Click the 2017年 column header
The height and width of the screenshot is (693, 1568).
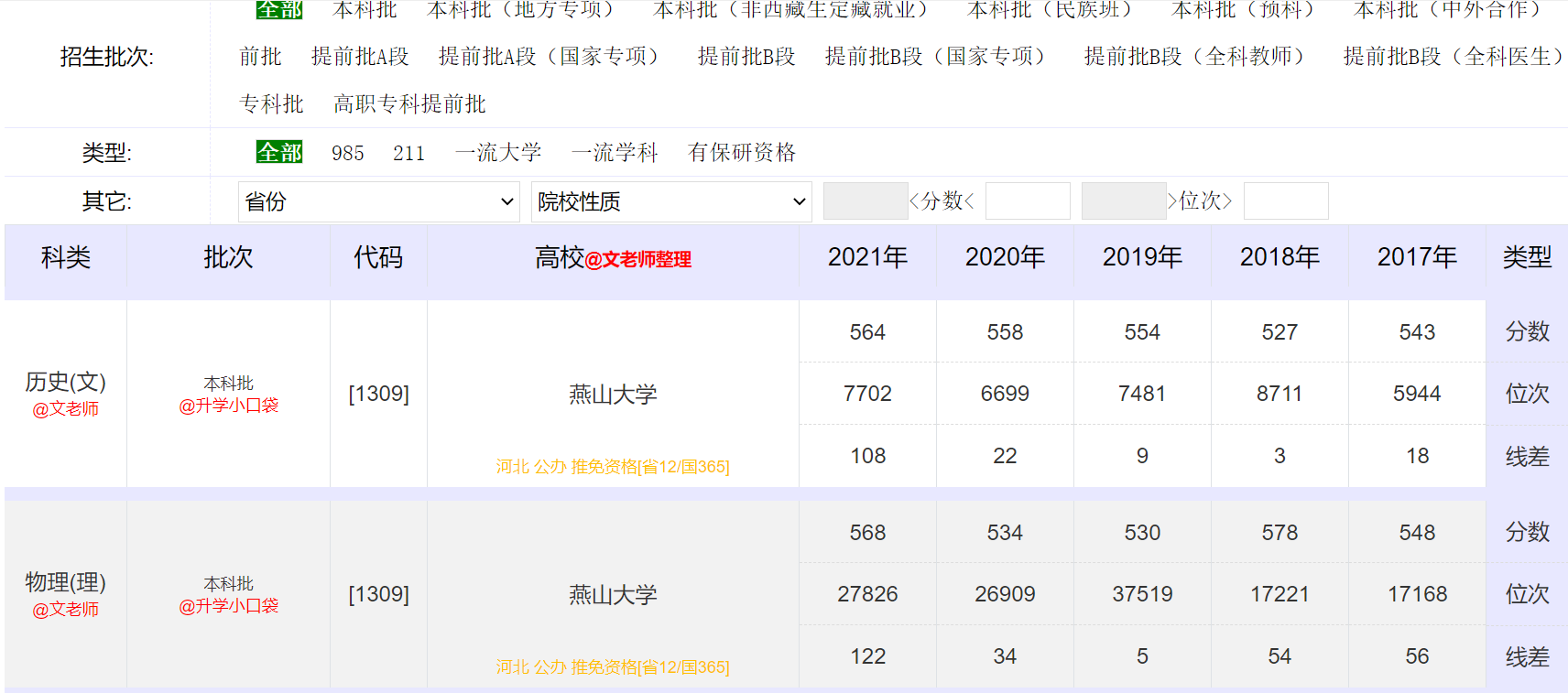[x=1417, y=257]
